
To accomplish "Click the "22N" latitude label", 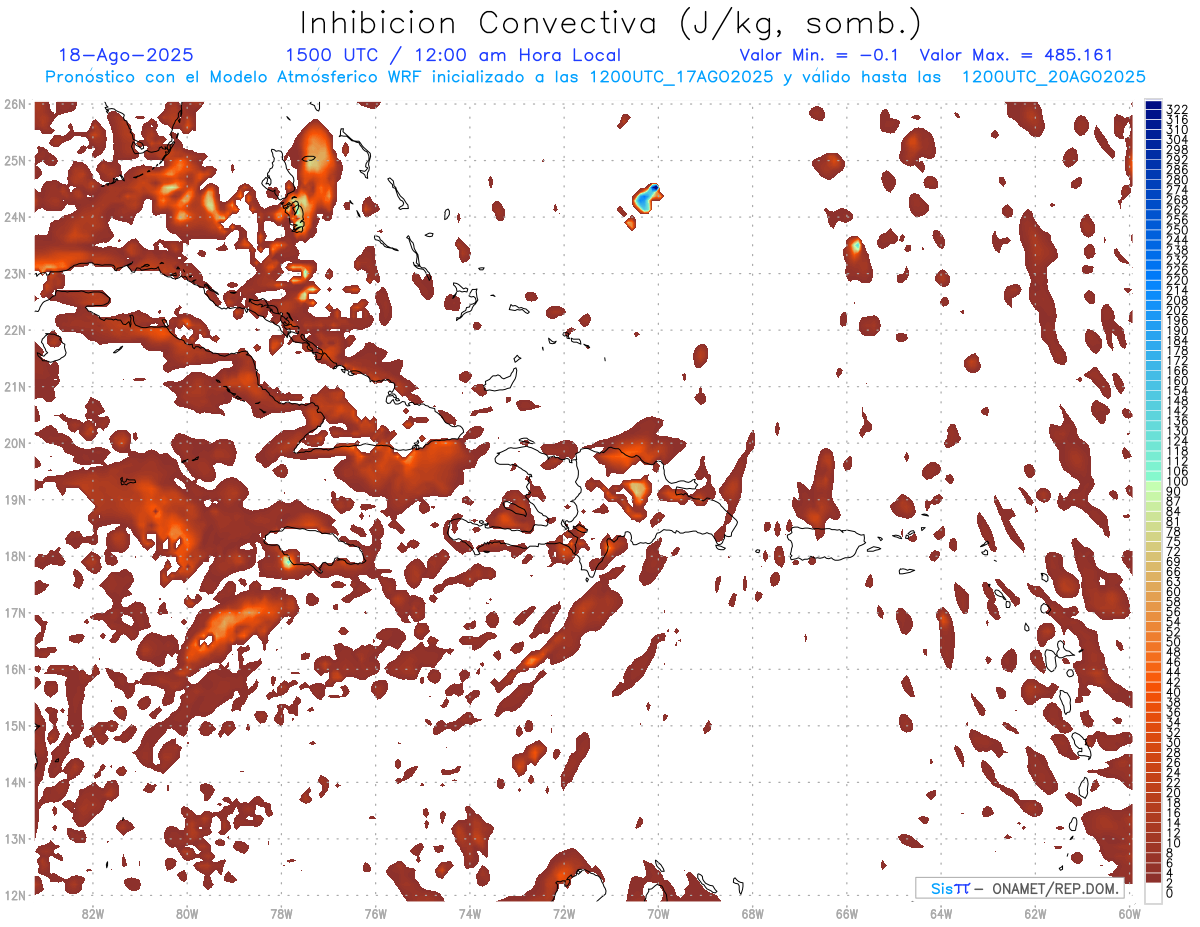I will [14, 330].
